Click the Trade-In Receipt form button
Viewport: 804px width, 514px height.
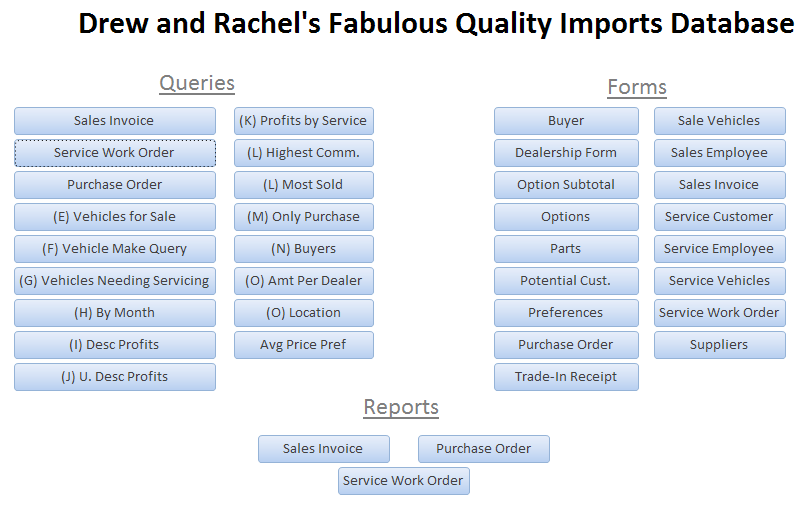coord(566,377)
